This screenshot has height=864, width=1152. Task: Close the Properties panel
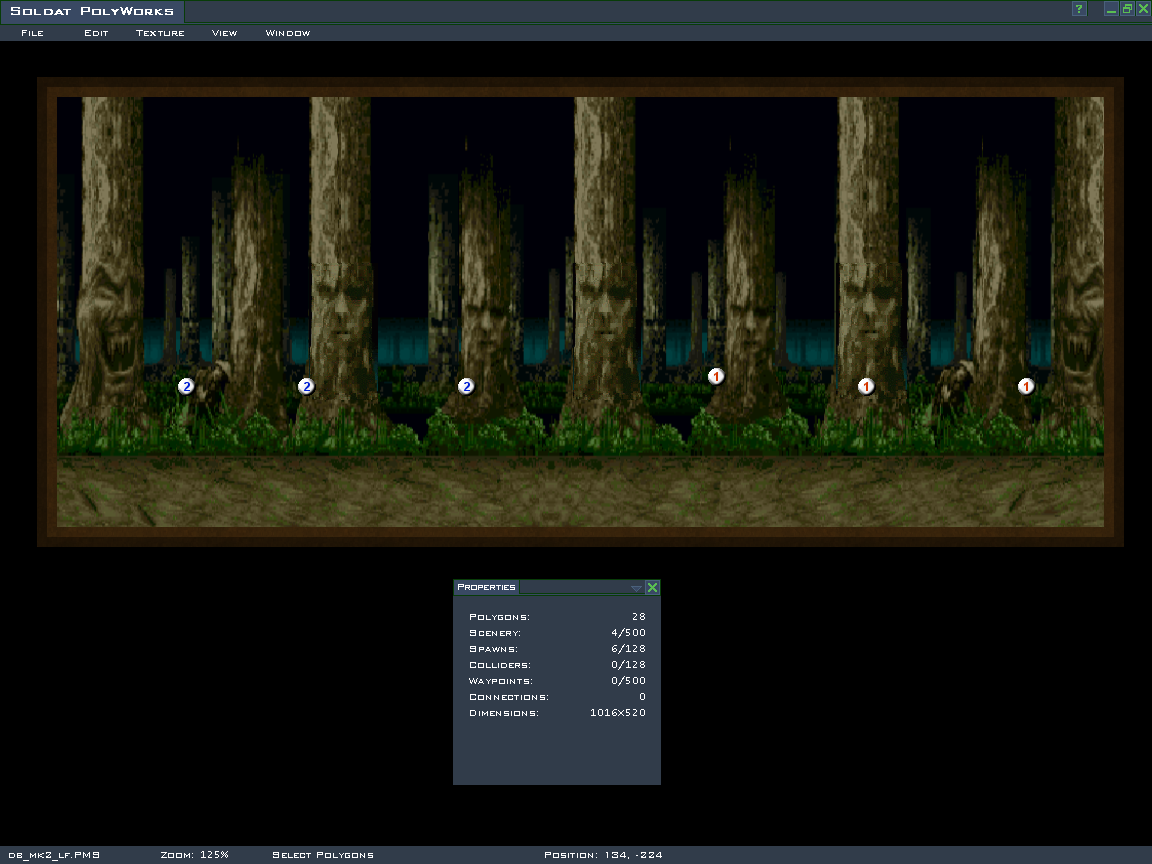tap(653, 588)
